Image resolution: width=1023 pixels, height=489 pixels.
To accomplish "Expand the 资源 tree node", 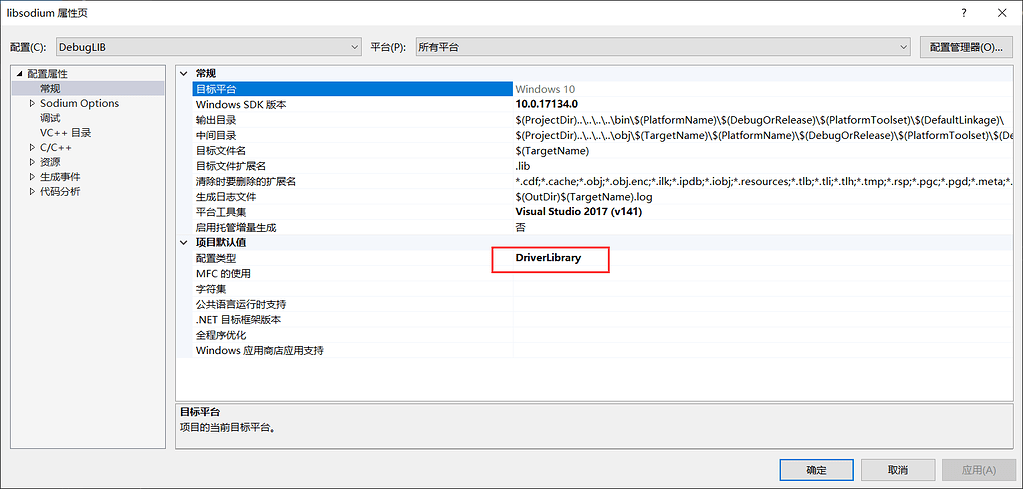I will pyautogui.click(x=32, y=162).
